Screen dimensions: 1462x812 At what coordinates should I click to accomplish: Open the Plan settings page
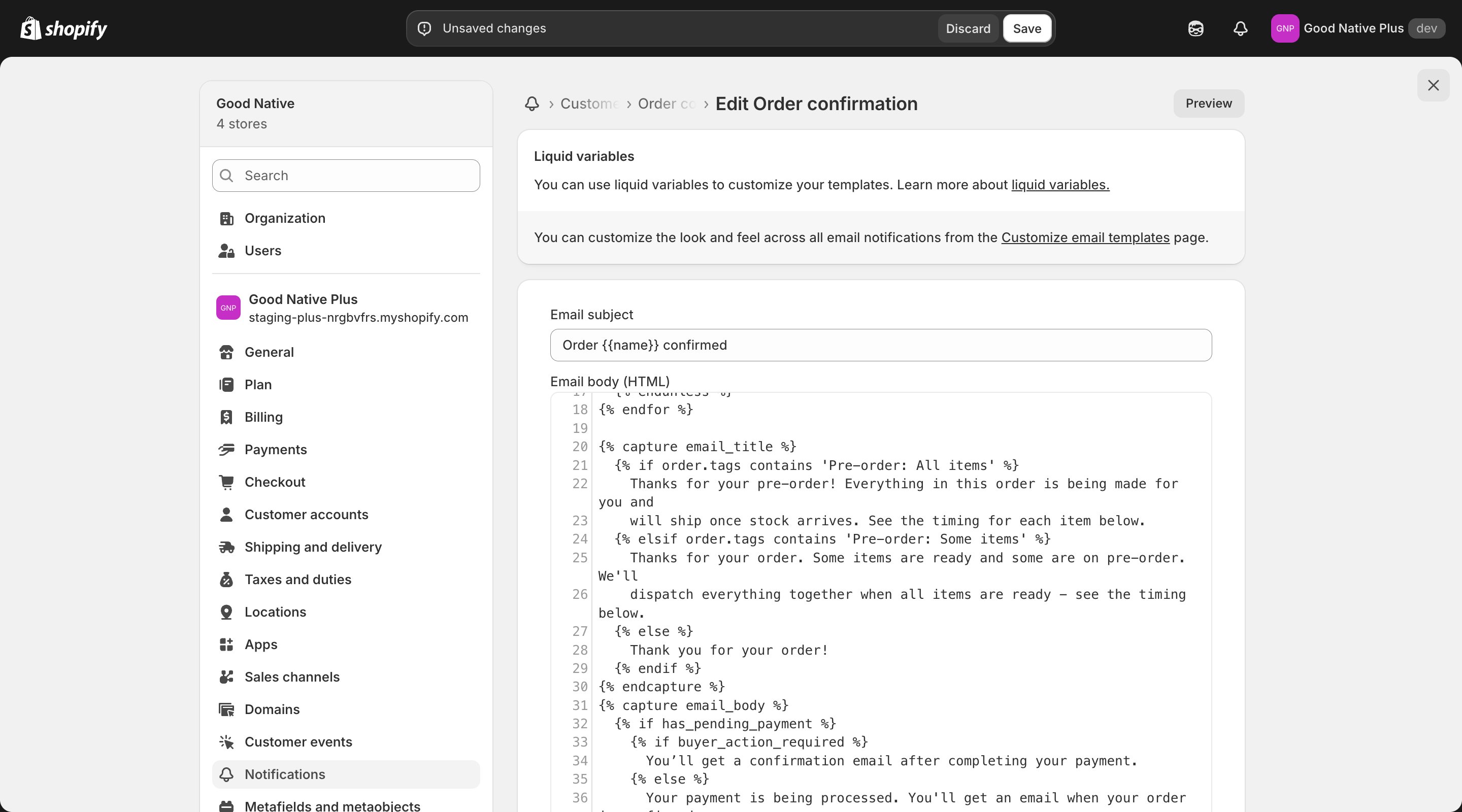(346, 385)
